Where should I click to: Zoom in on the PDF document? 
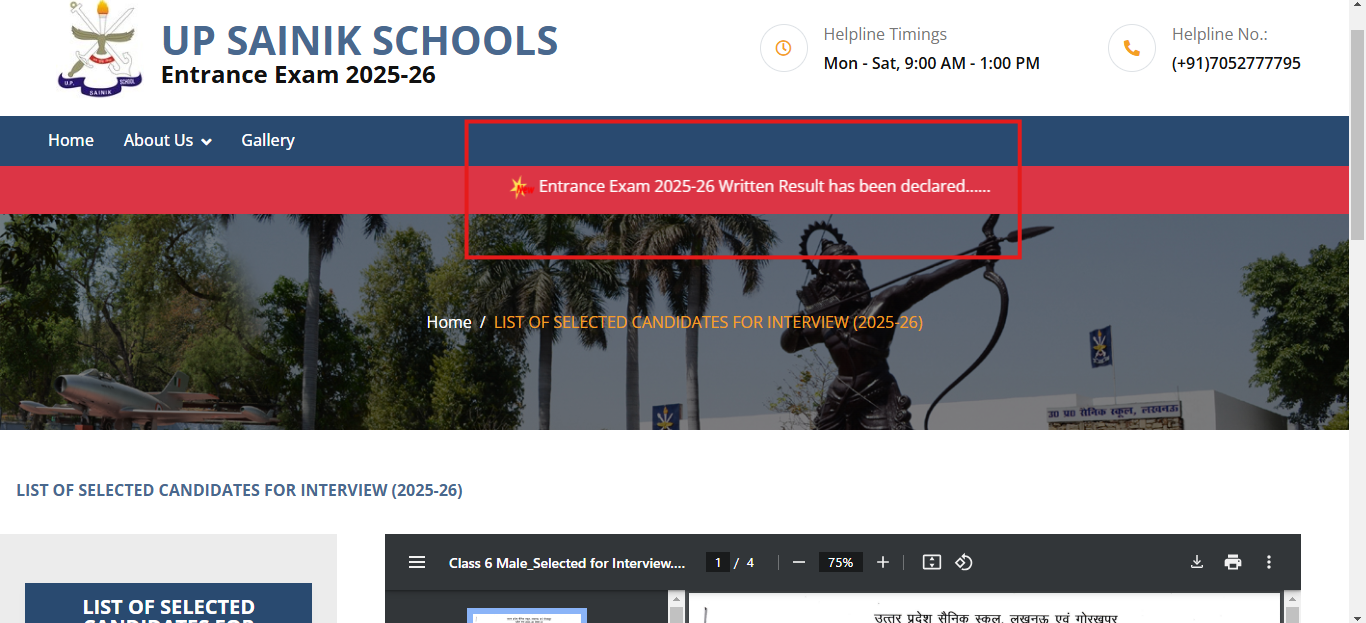pos(883,562)
